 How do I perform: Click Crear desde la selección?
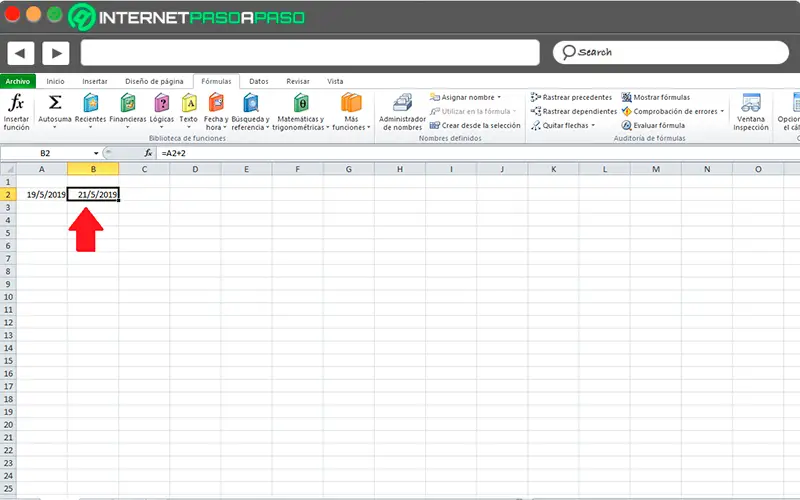click(475, 125)
